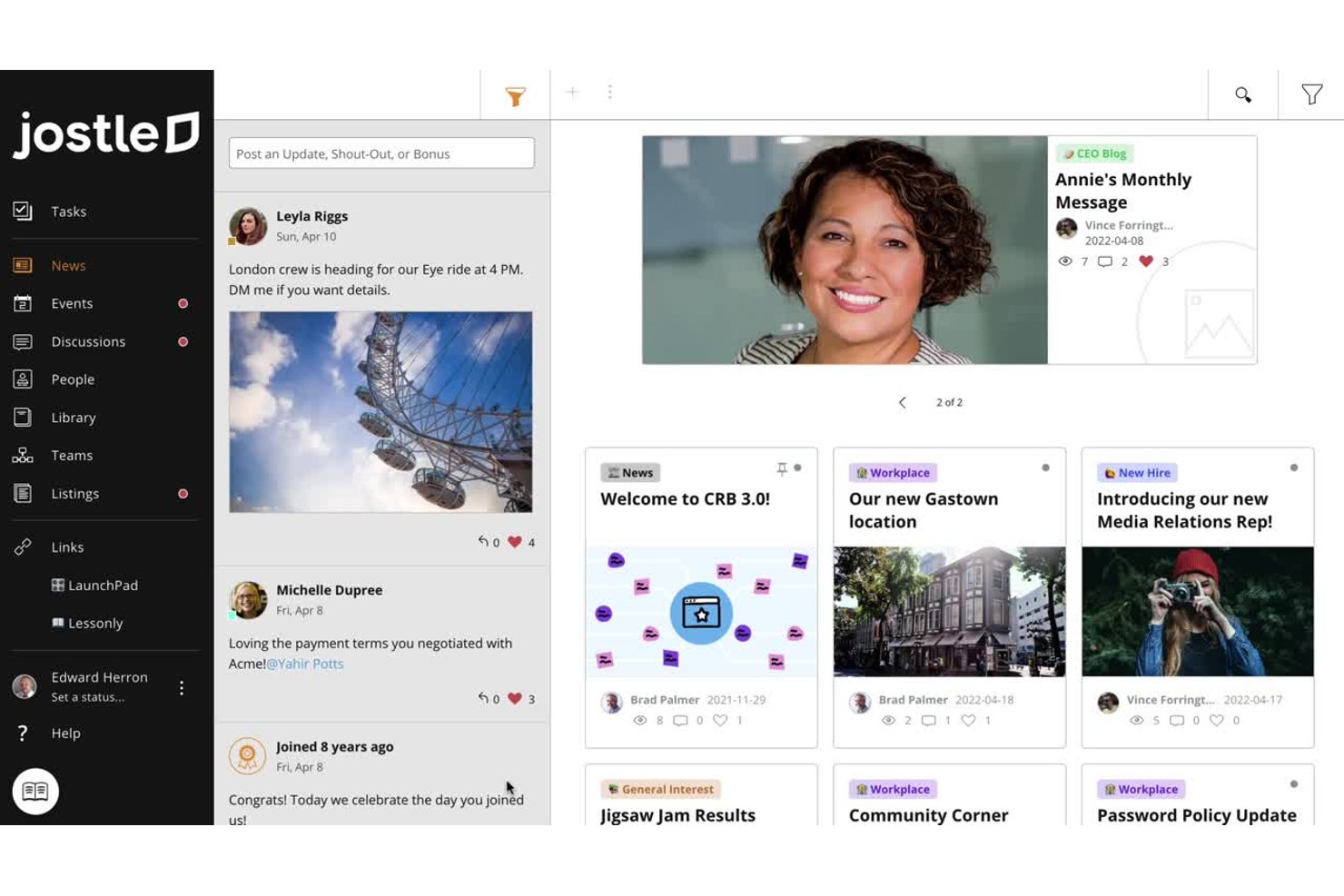Open the top bar vertical dots menu

click(x=610, y=92)
